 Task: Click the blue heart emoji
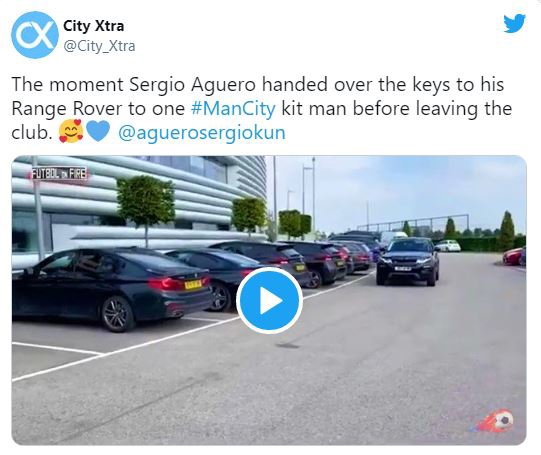tap(98, 131)
